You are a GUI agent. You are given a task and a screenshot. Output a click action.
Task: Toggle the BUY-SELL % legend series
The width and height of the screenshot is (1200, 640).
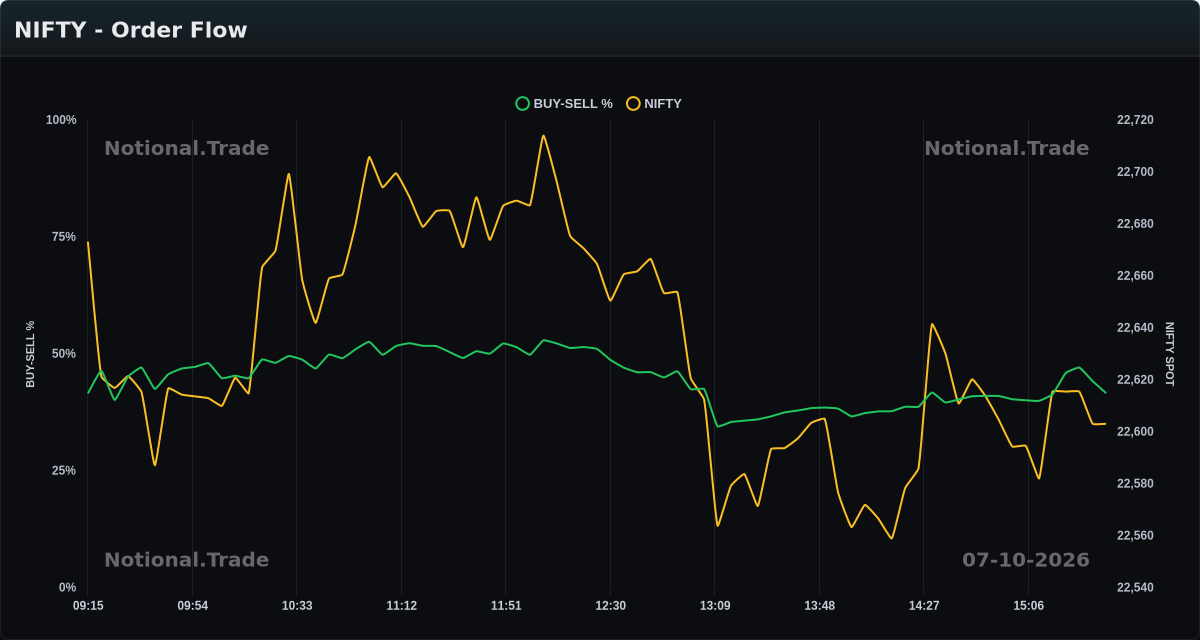[x=564, y=103]
